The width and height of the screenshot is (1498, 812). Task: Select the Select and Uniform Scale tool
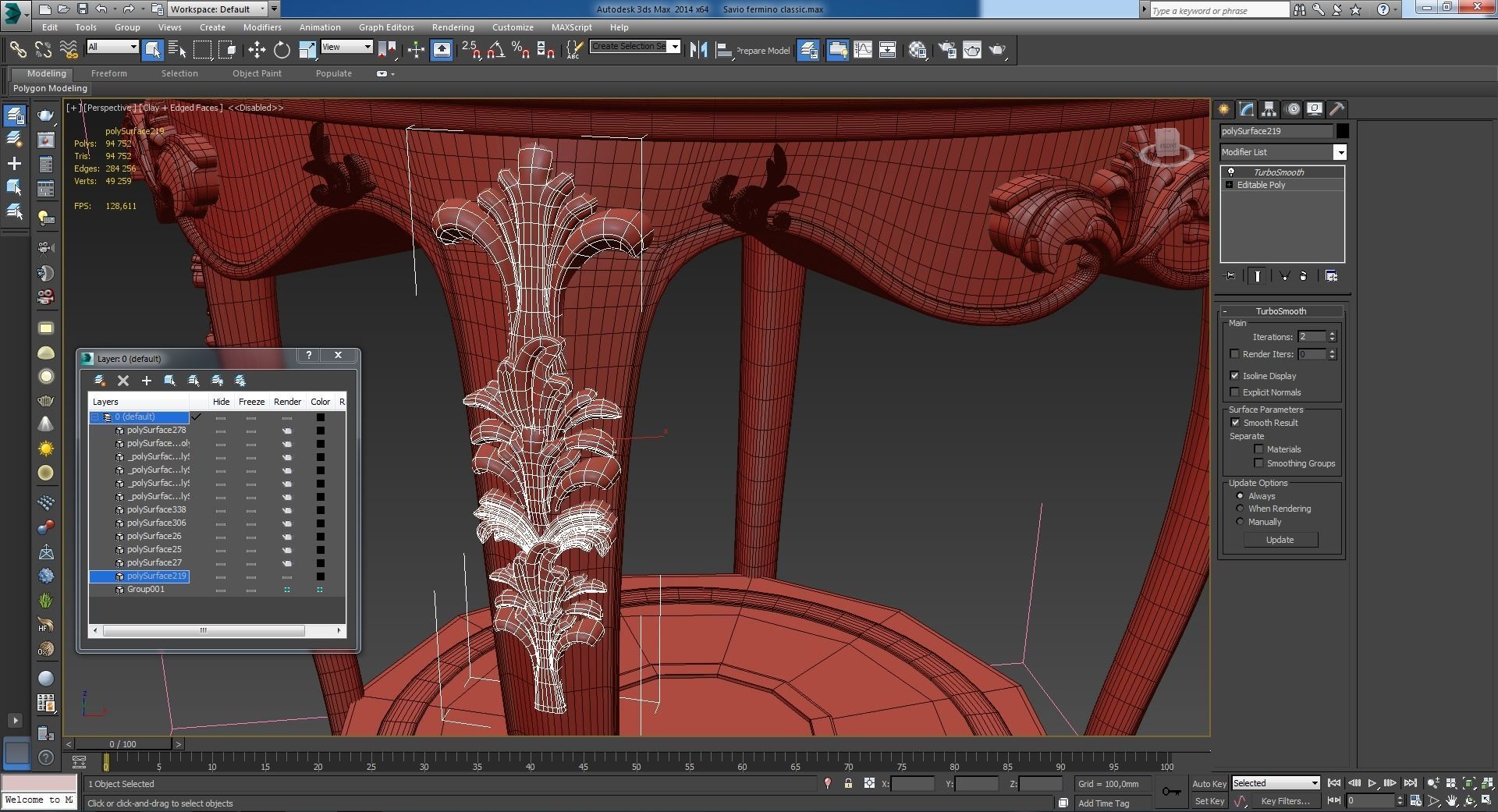tap(307, 50)
